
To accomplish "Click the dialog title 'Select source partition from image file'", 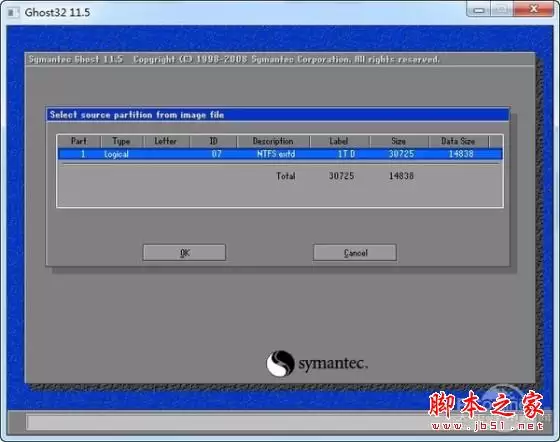I will pos(137,115).
